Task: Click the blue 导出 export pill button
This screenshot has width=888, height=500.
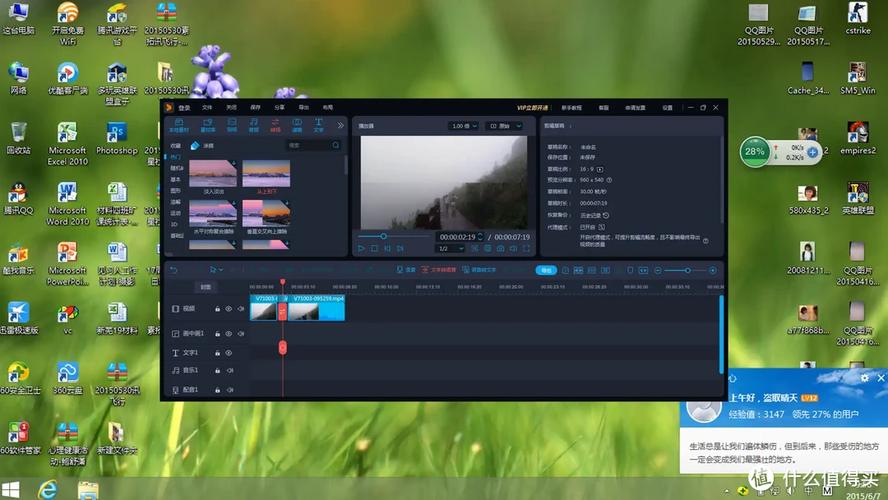Action: [x=547, y=271]
